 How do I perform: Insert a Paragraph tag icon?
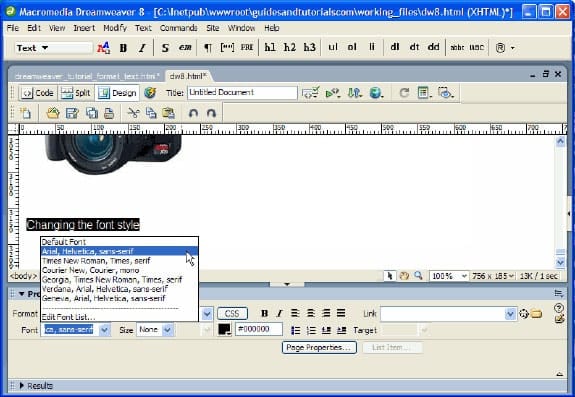click(208, 48)
